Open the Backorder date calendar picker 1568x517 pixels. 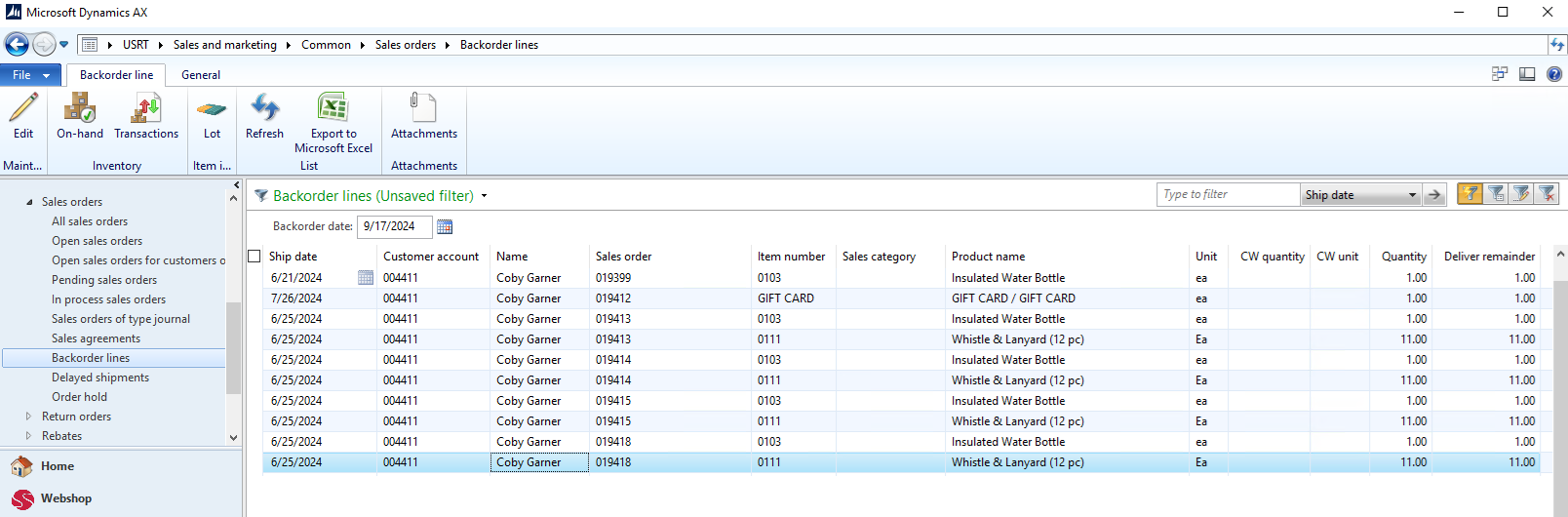tap(445, 226)
